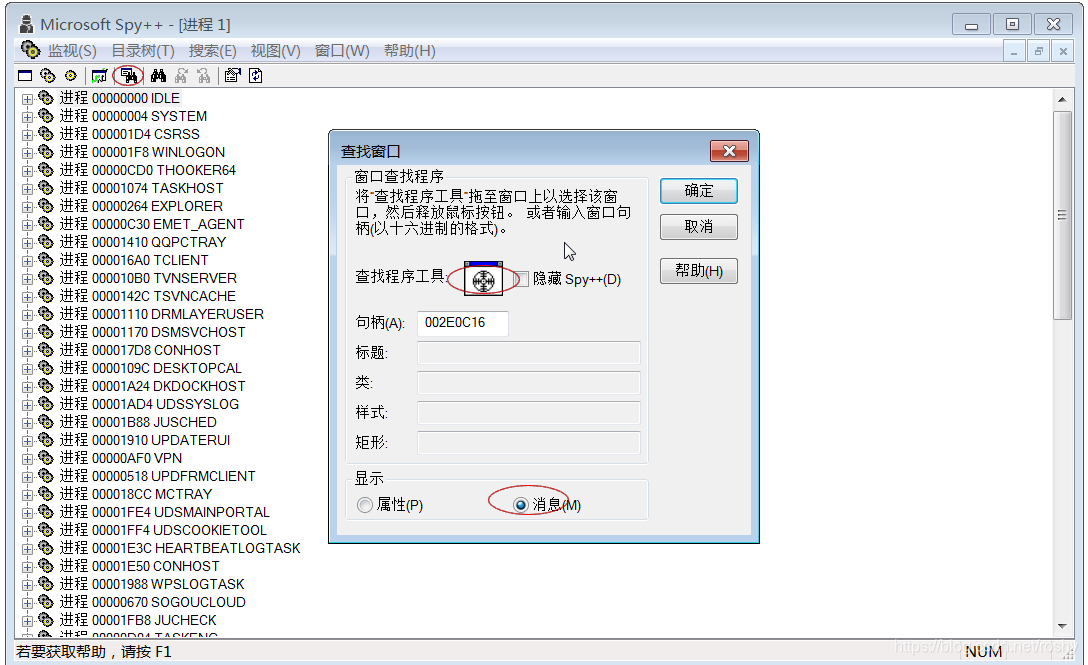The height and width of the screenshot is (665, 1088).
Task: Click the Finder Tool crosshair icon
Action: click(x=484, y=279)
